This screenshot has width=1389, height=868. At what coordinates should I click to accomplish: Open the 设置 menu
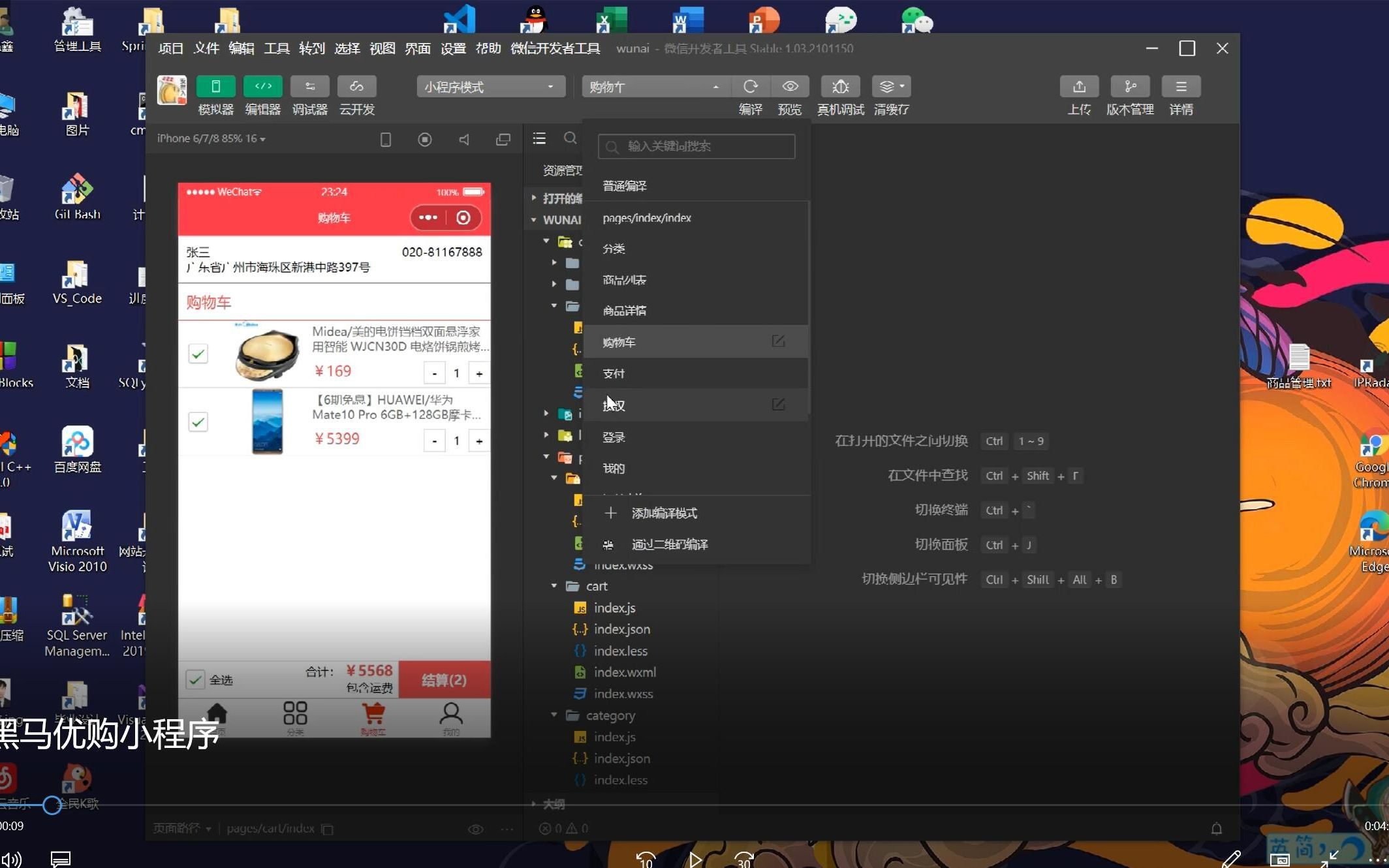click(453, 48)
